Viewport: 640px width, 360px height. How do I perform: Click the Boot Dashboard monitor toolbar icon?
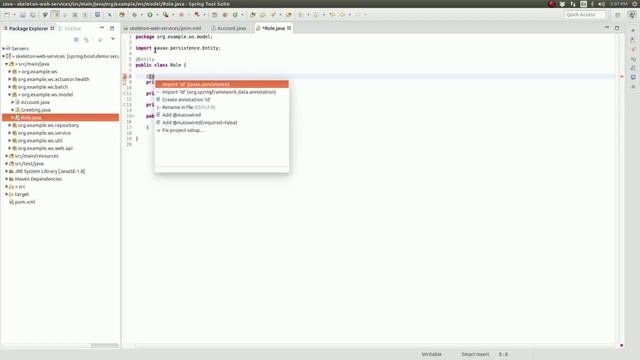98,15
